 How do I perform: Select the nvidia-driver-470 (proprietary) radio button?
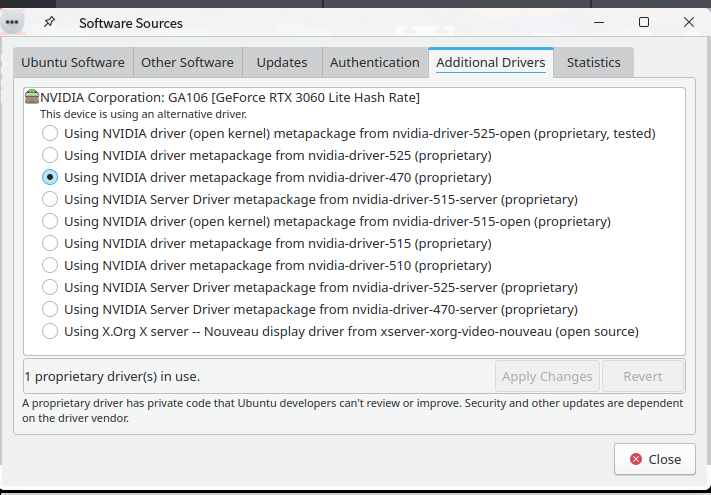pos(50,177)
